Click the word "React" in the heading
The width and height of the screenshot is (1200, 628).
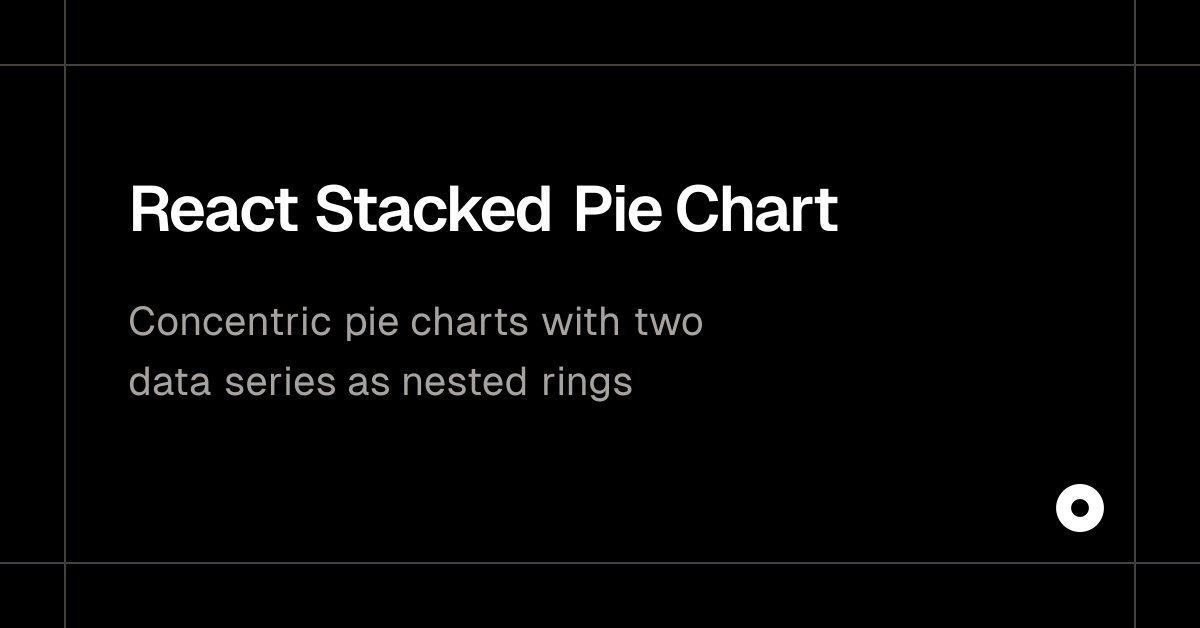click(x=213, y=210)
